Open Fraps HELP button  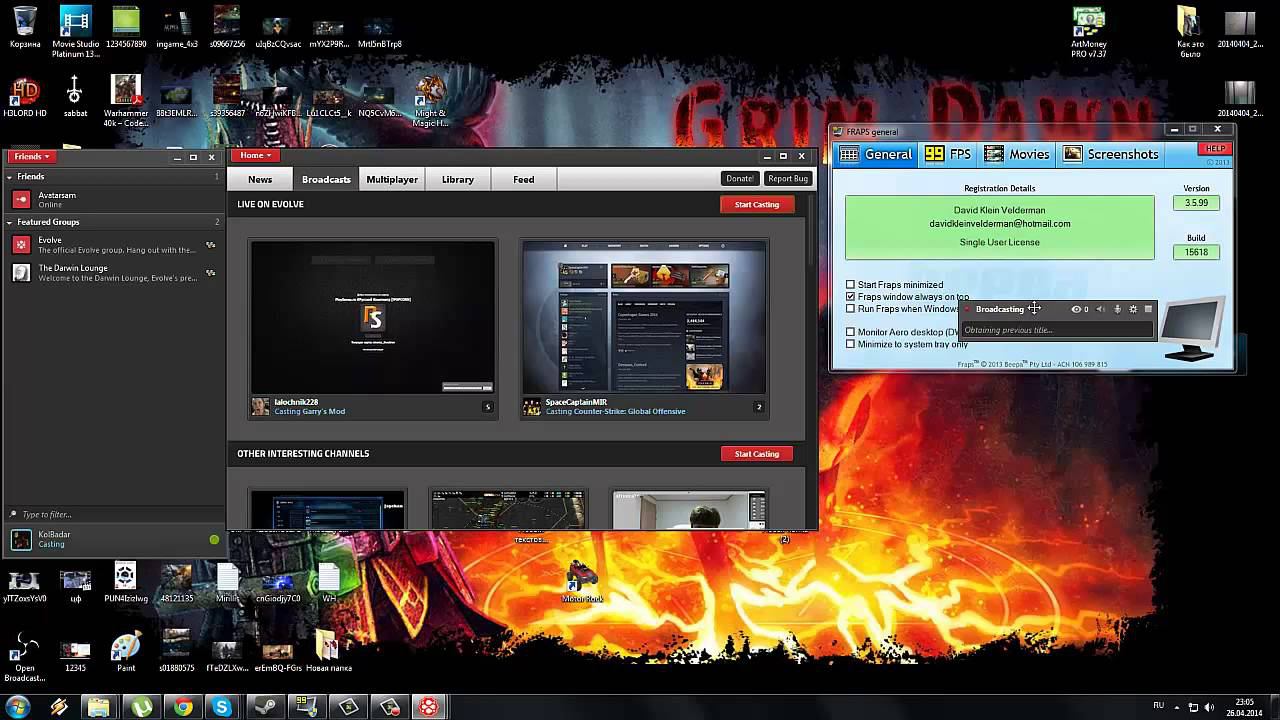[x=1215, y=149]
